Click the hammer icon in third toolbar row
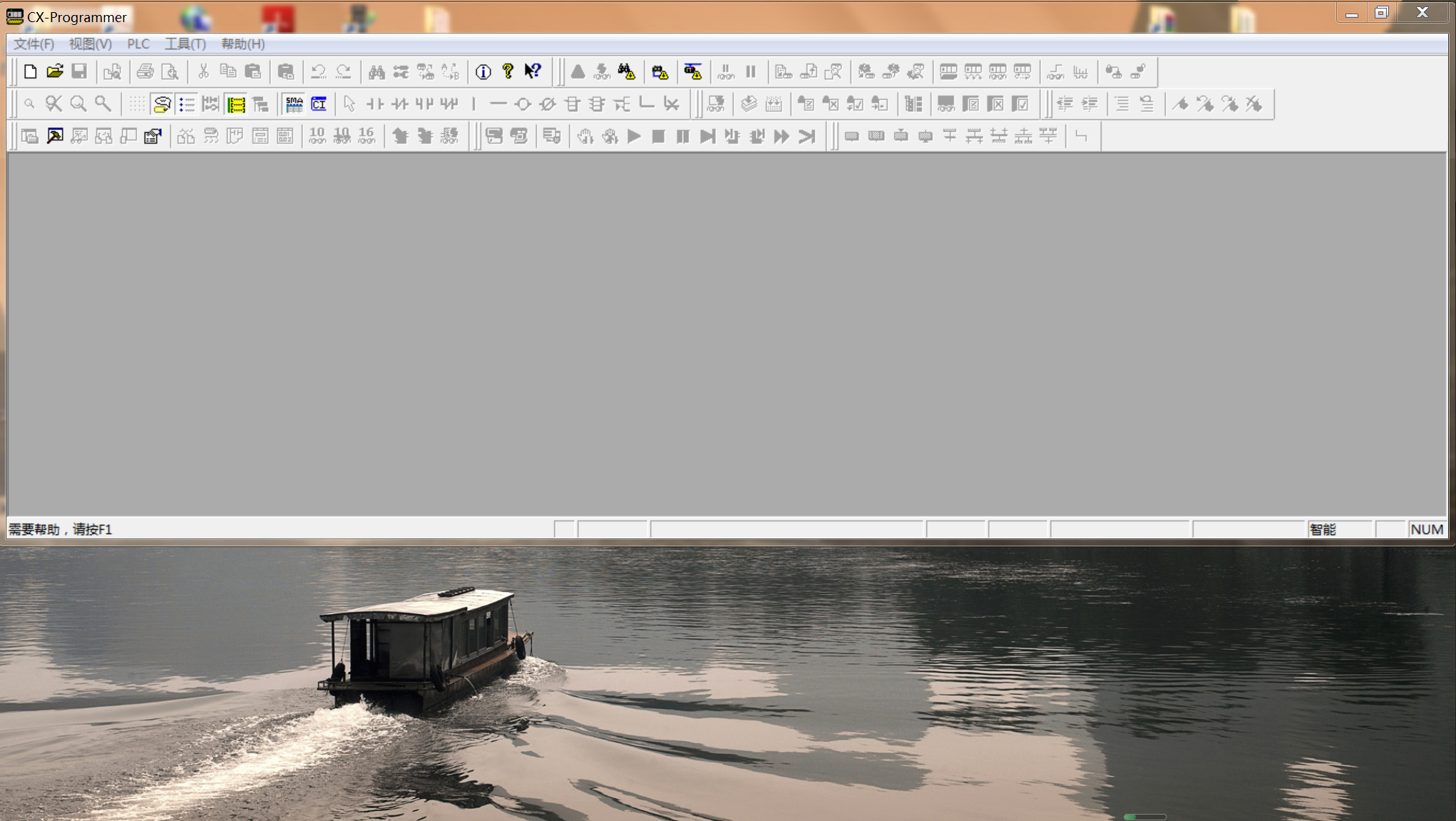Image resolution: width=1456 pixels, height=821 pixels. coord(55,136)
